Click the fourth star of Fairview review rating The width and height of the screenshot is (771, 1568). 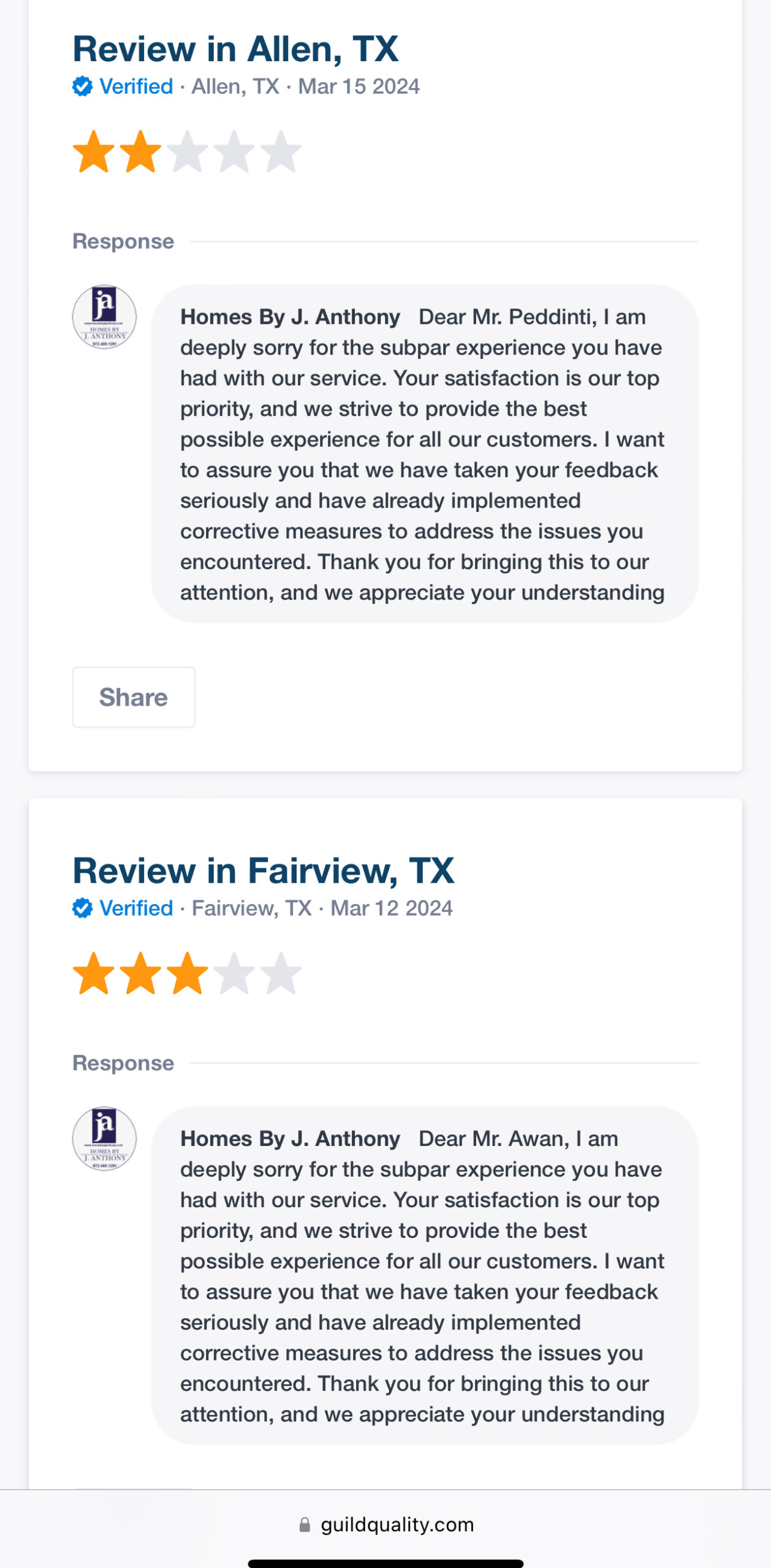click(x=234, y=973)
